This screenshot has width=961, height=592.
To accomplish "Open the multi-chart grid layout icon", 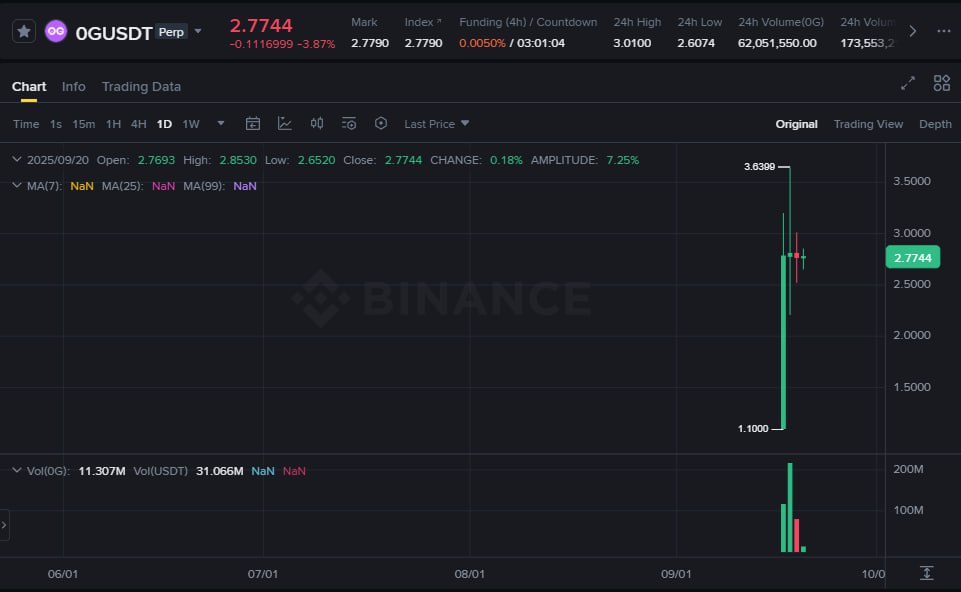I will point(941,83).
